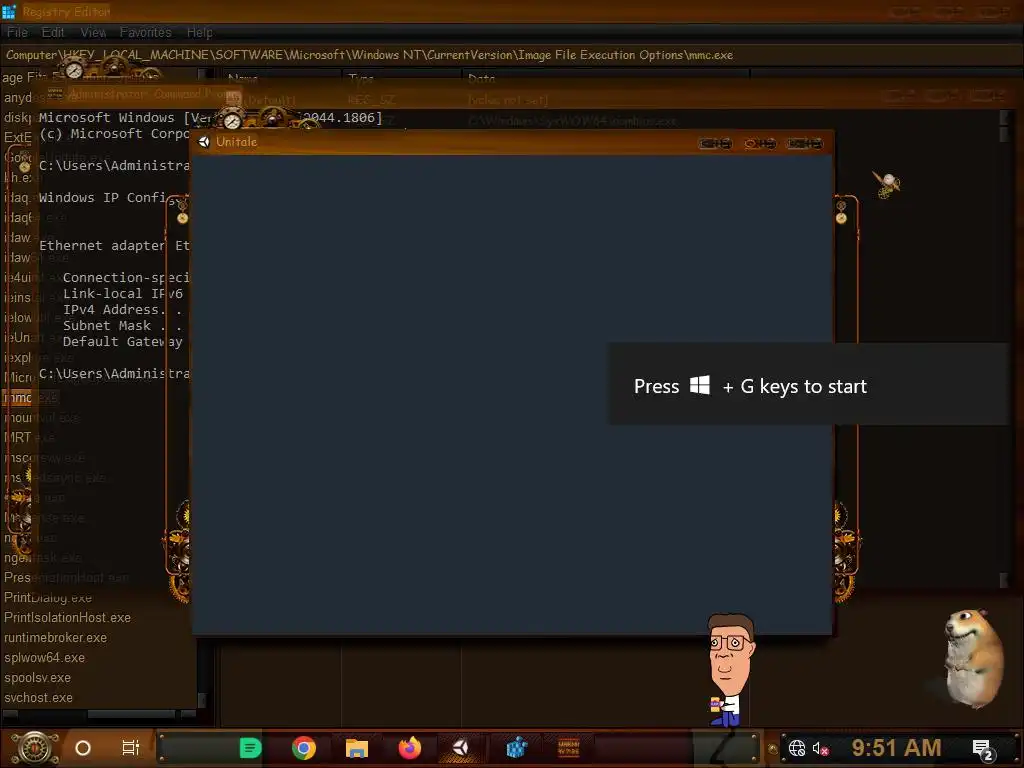Screen dimensions: 1024x768
Task: Click the 'Default Gateway' line in Command Prompt
Action: pyautogui.click(x=123, y=342)
